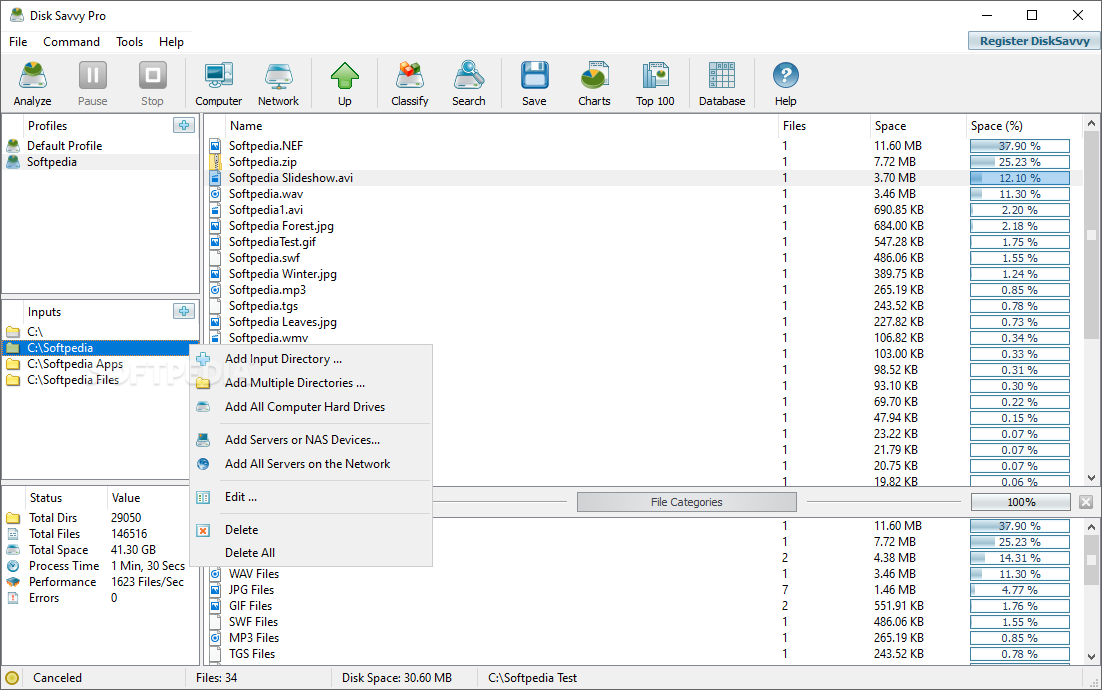Click the Softpedia.wav file icon

(x=215, y=194)
